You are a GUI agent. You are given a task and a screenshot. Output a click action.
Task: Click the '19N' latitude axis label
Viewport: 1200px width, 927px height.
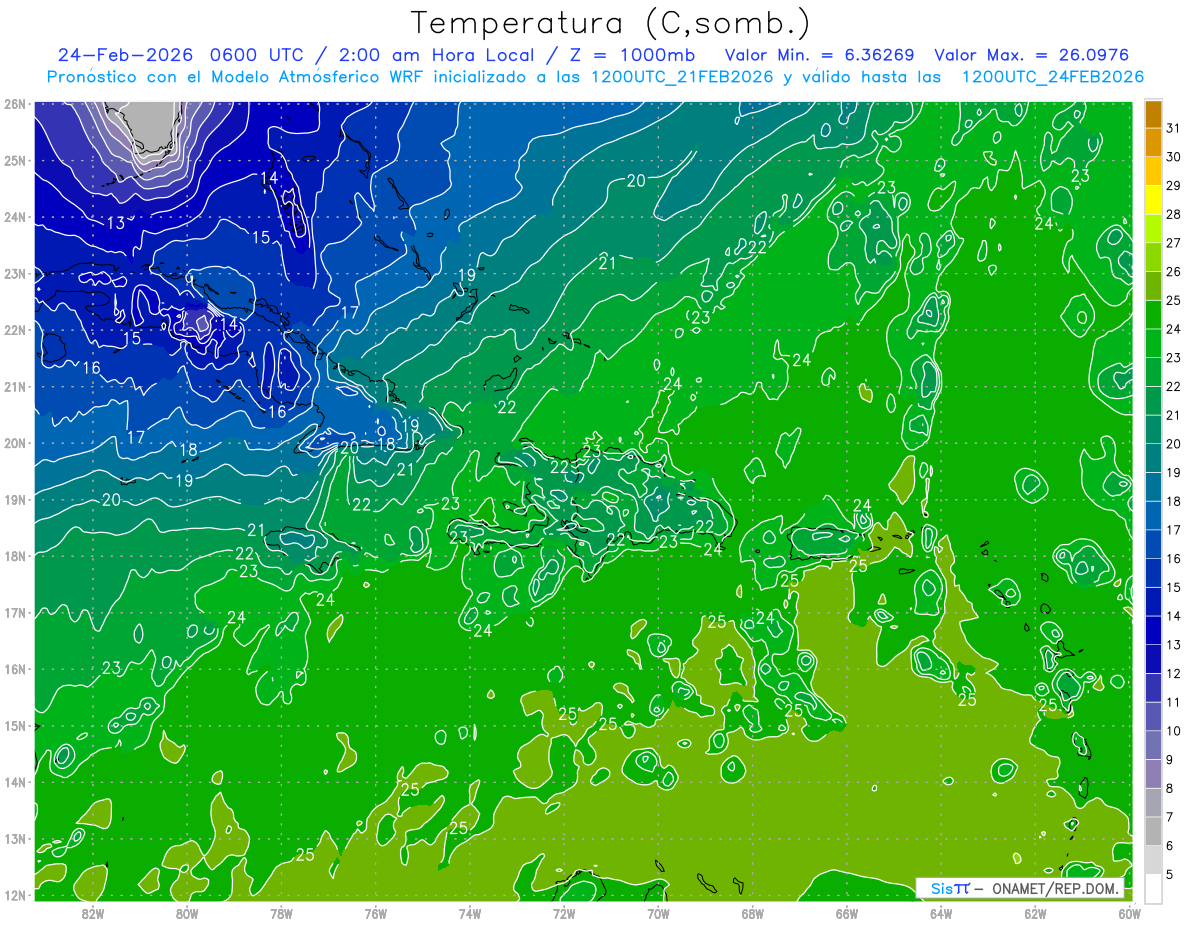pos(15,499)
